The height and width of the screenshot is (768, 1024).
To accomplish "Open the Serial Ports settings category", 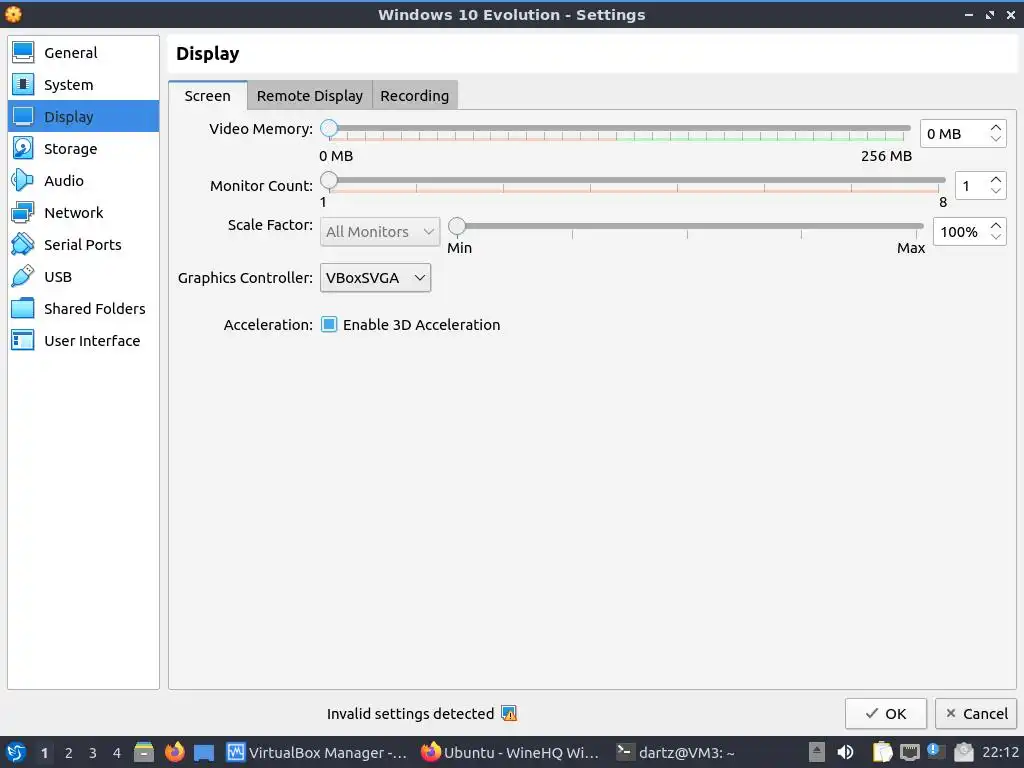I will 83,244.
